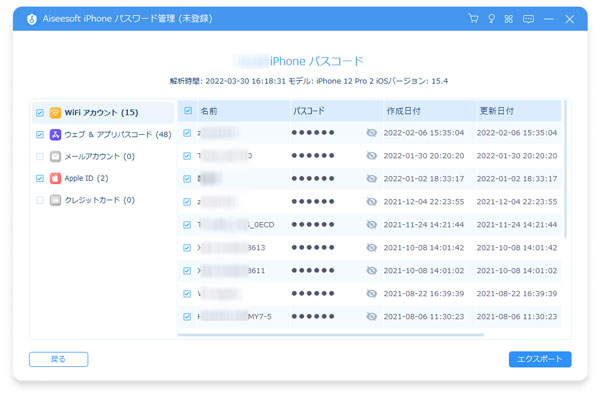The image size is (600, 393).
Task: Uncheck the row ending in 3611
Action: pos(187,271)
